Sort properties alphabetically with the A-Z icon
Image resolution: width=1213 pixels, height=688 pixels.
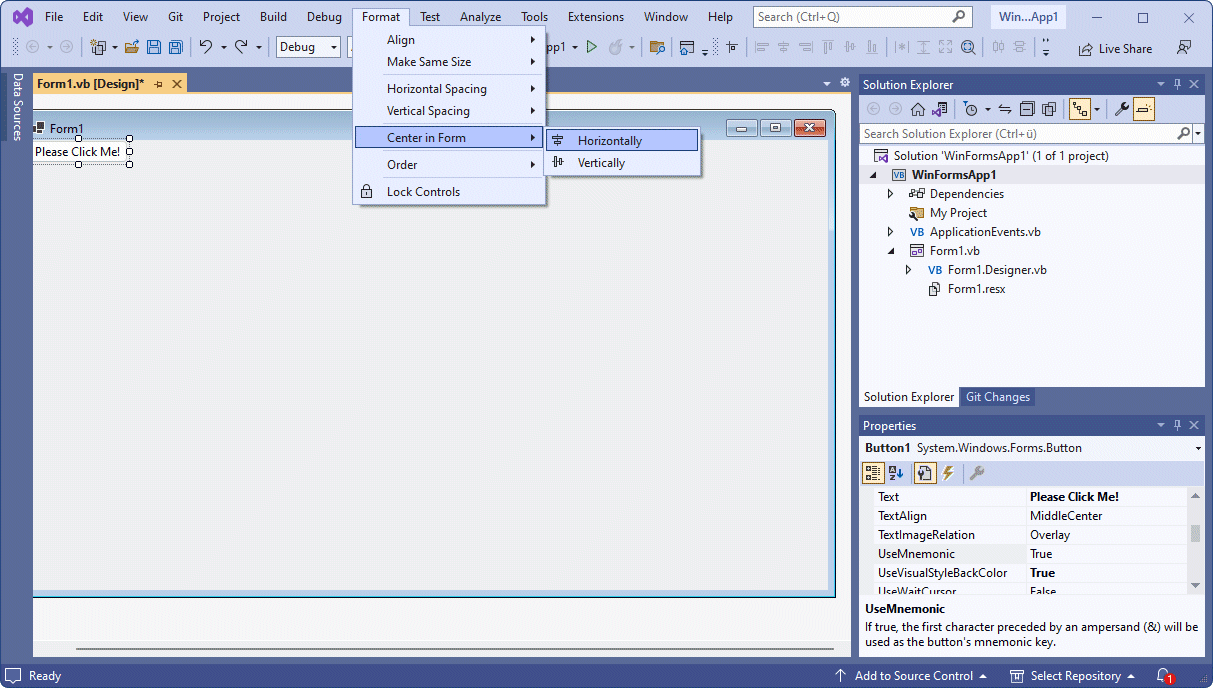point(897,473)
